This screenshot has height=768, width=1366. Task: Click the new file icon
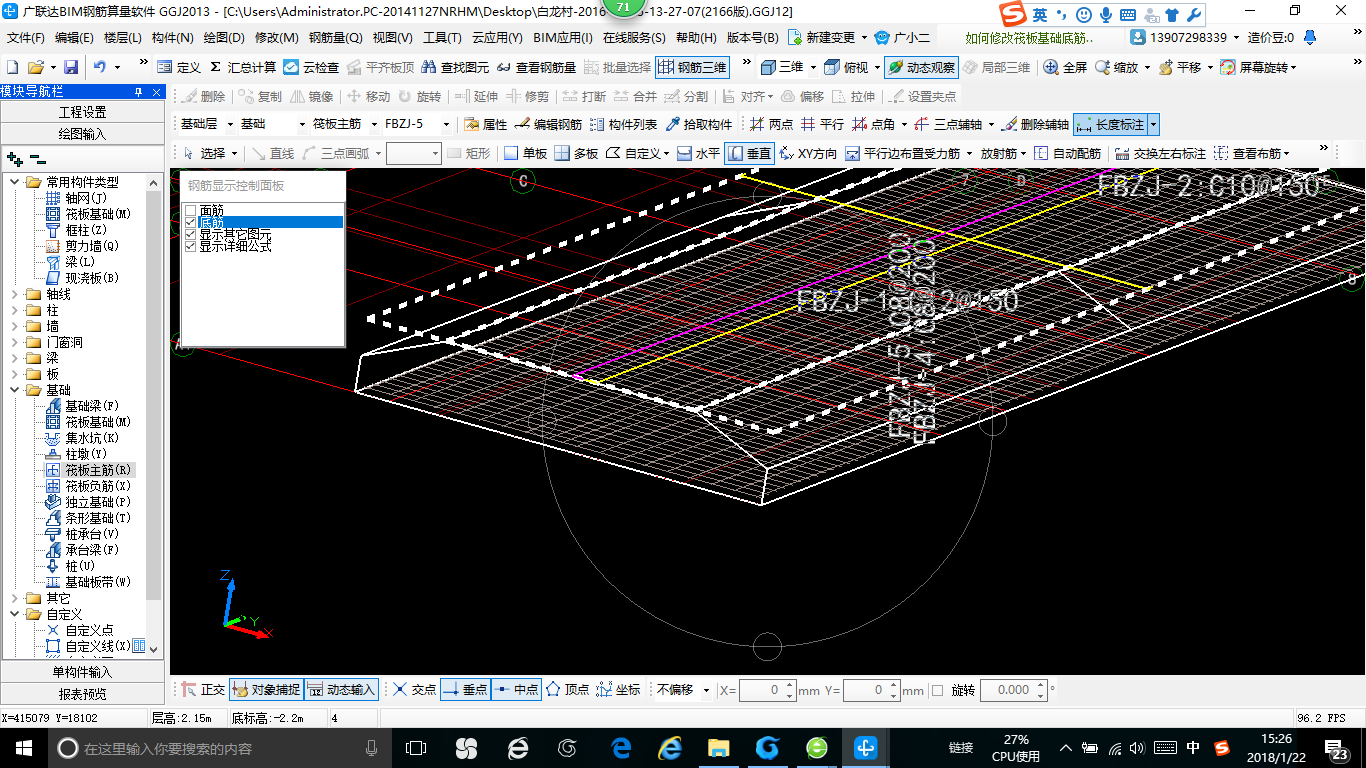pos(12,67)
